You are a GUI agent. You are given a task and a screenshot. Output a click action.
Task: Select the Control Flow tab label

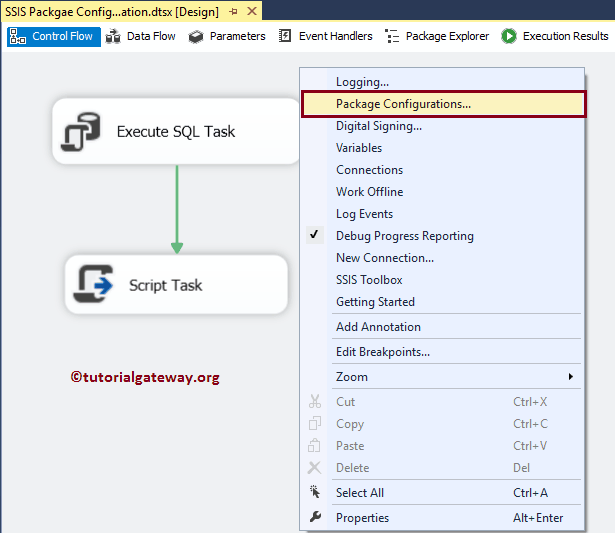(x=62, y=36)
